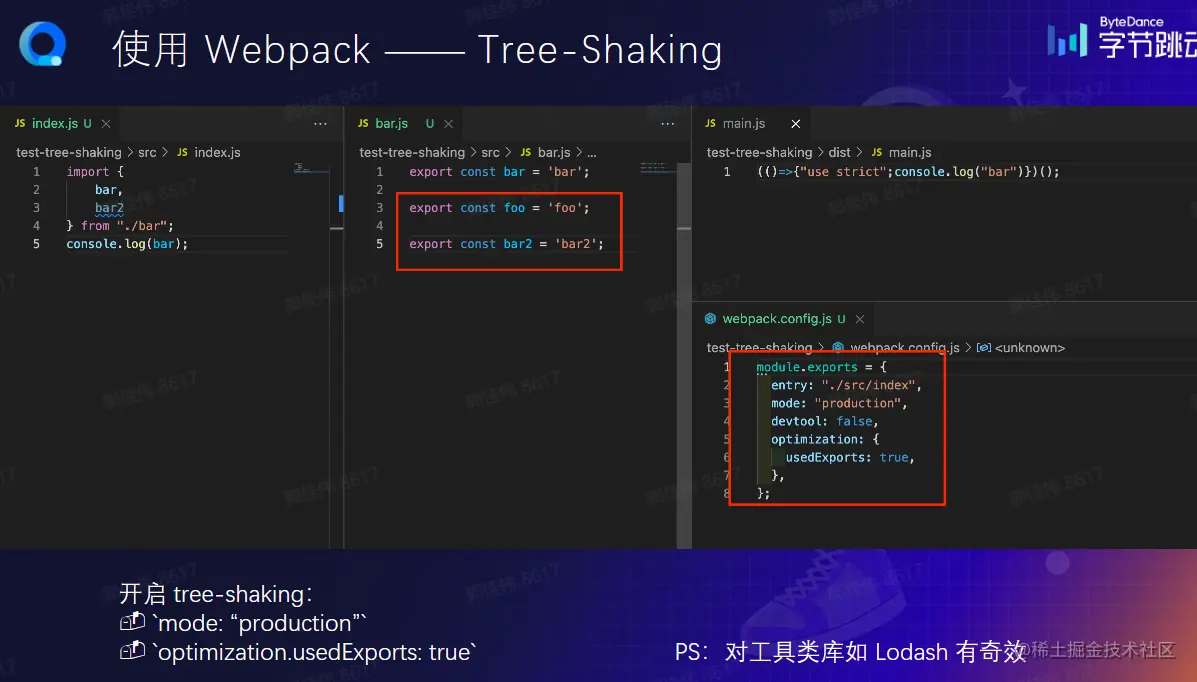Screen dimensions: 1197x682
Task: Click the underlined 'bar2' import in index.js
Action: pyautogui.click(x=109, y=208)
